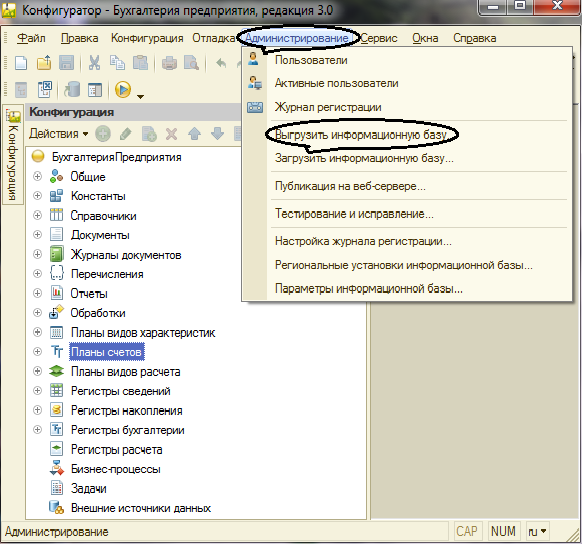Click the Update database configuration cylinder icon
This screenshot has width=582, height=544.
(x=72, y=89)
